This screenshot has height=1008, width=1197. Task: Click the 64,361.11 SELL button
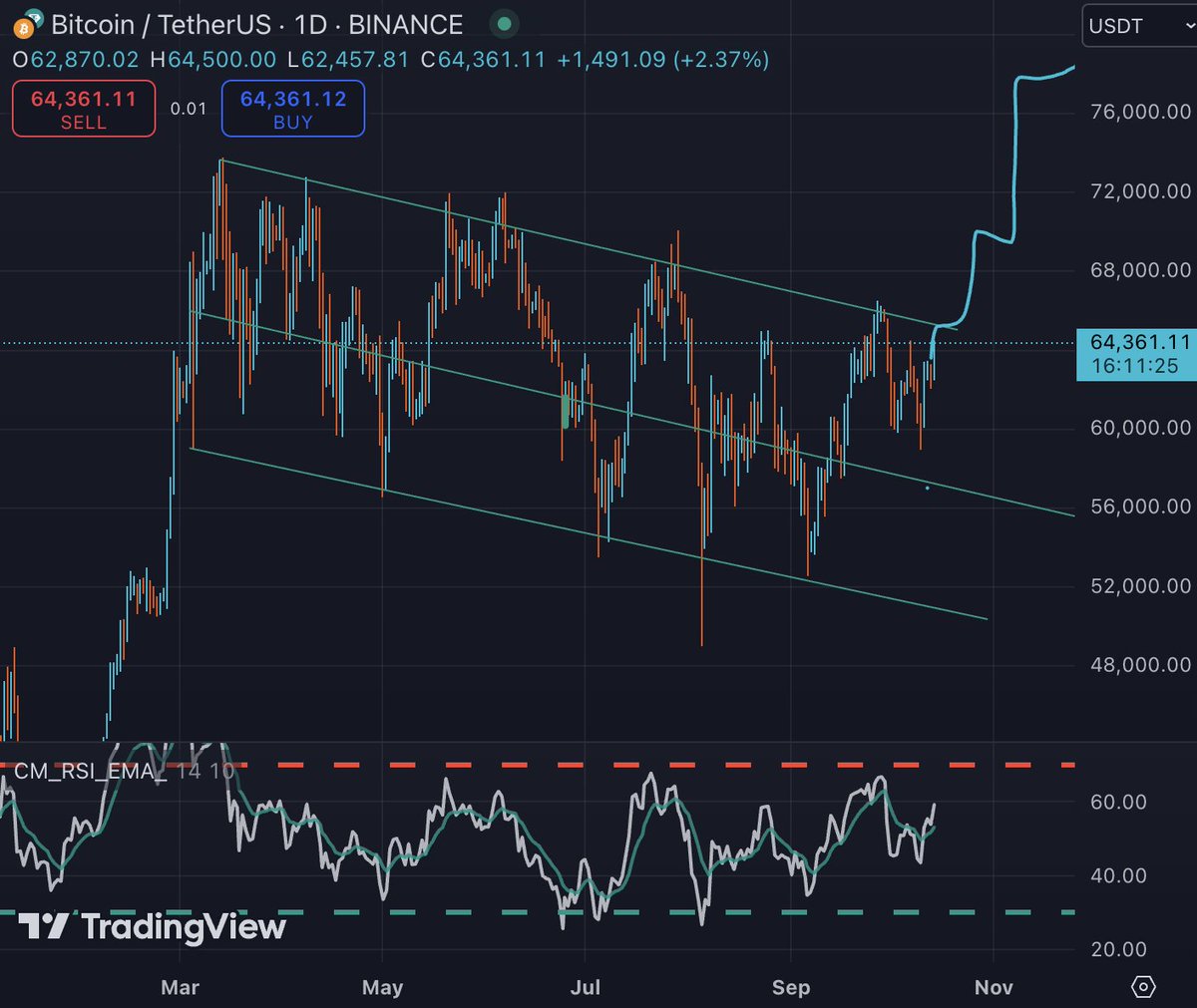[x=84, y=109]
